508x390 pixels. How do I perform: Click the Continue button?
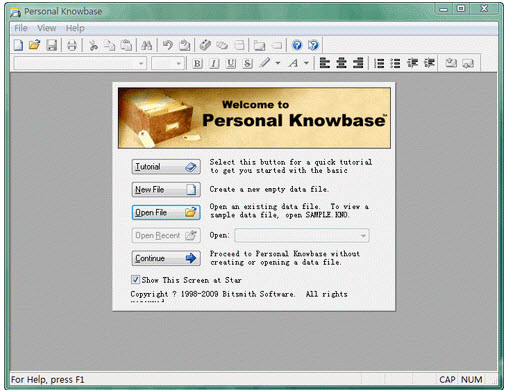(x=166, y=258)
